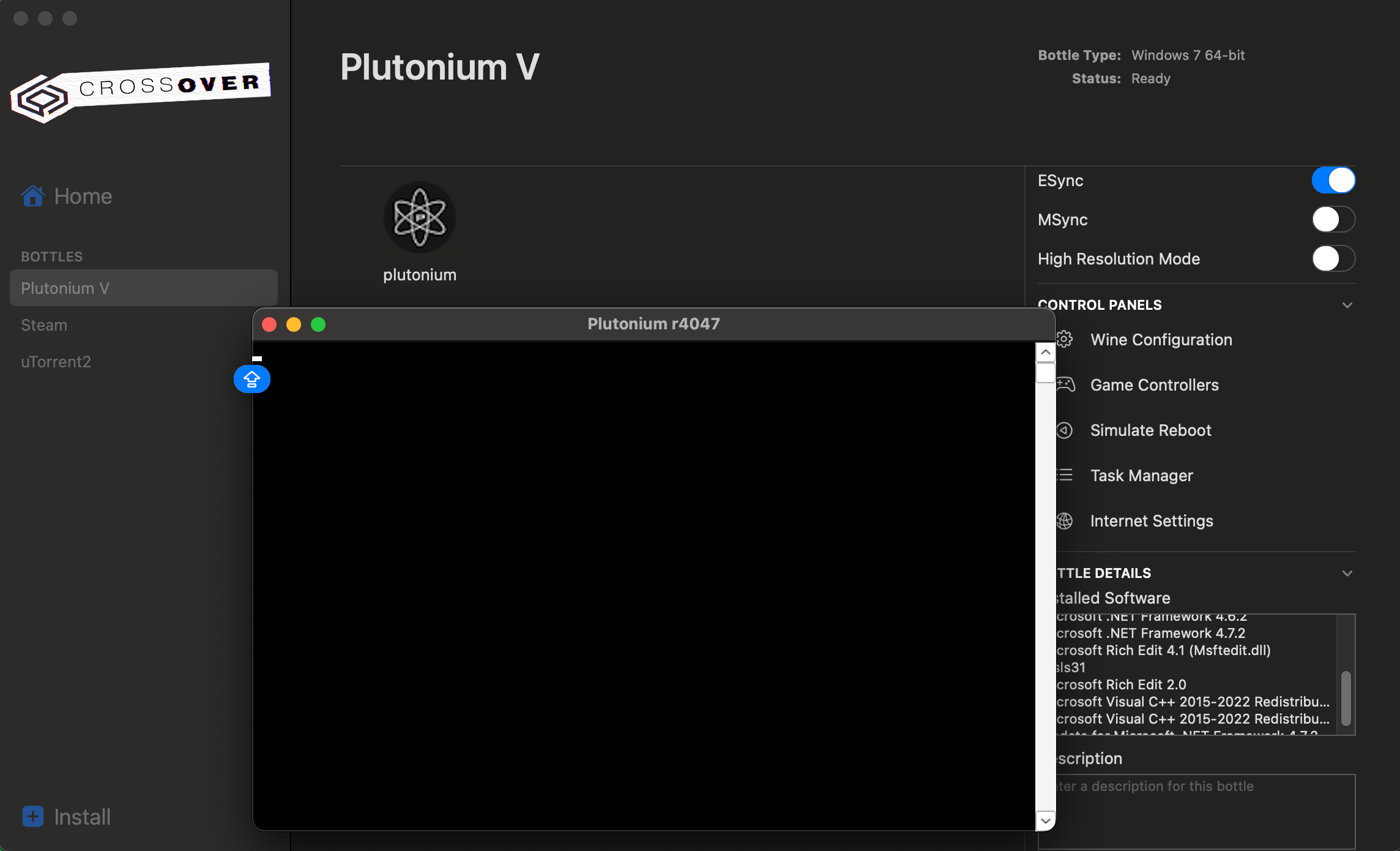
Task: Collapse the Control Panels section chevron
Action: pyautogui.click(x=1347, y=305)
